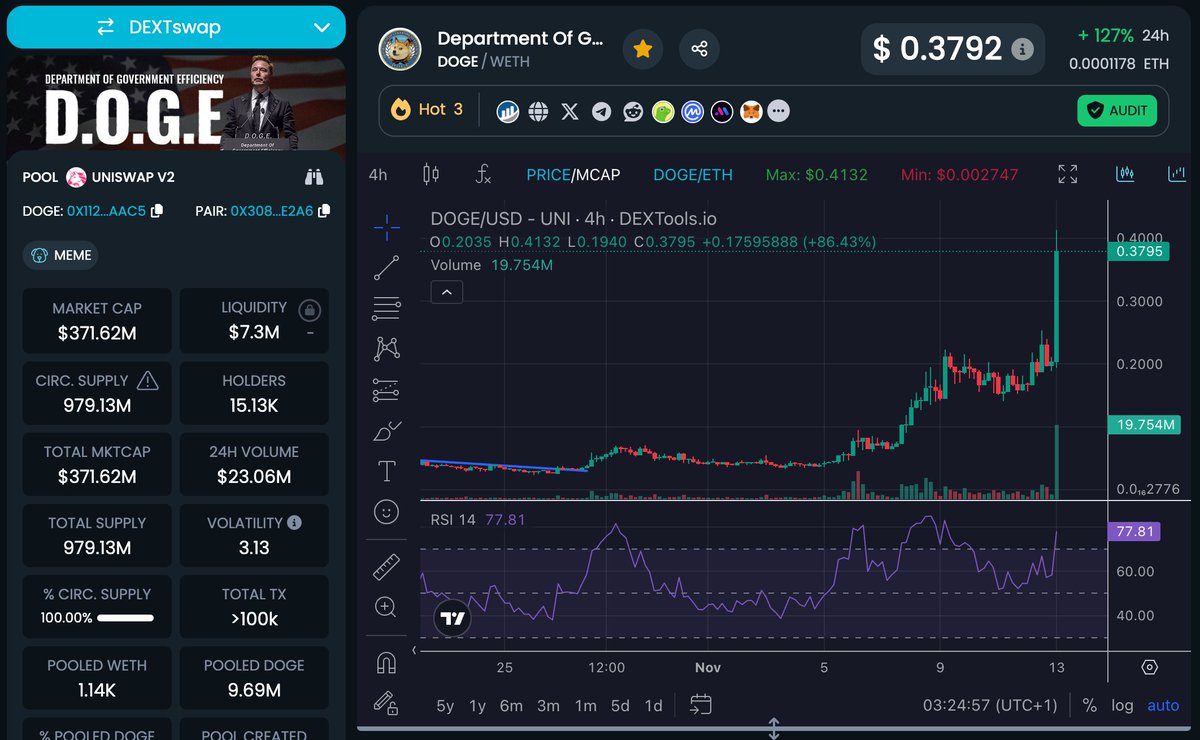The width and height of the screenshot is (1200, 740).
Task: Toggle fullscreen chart mode
Action: pos(1067,173)
